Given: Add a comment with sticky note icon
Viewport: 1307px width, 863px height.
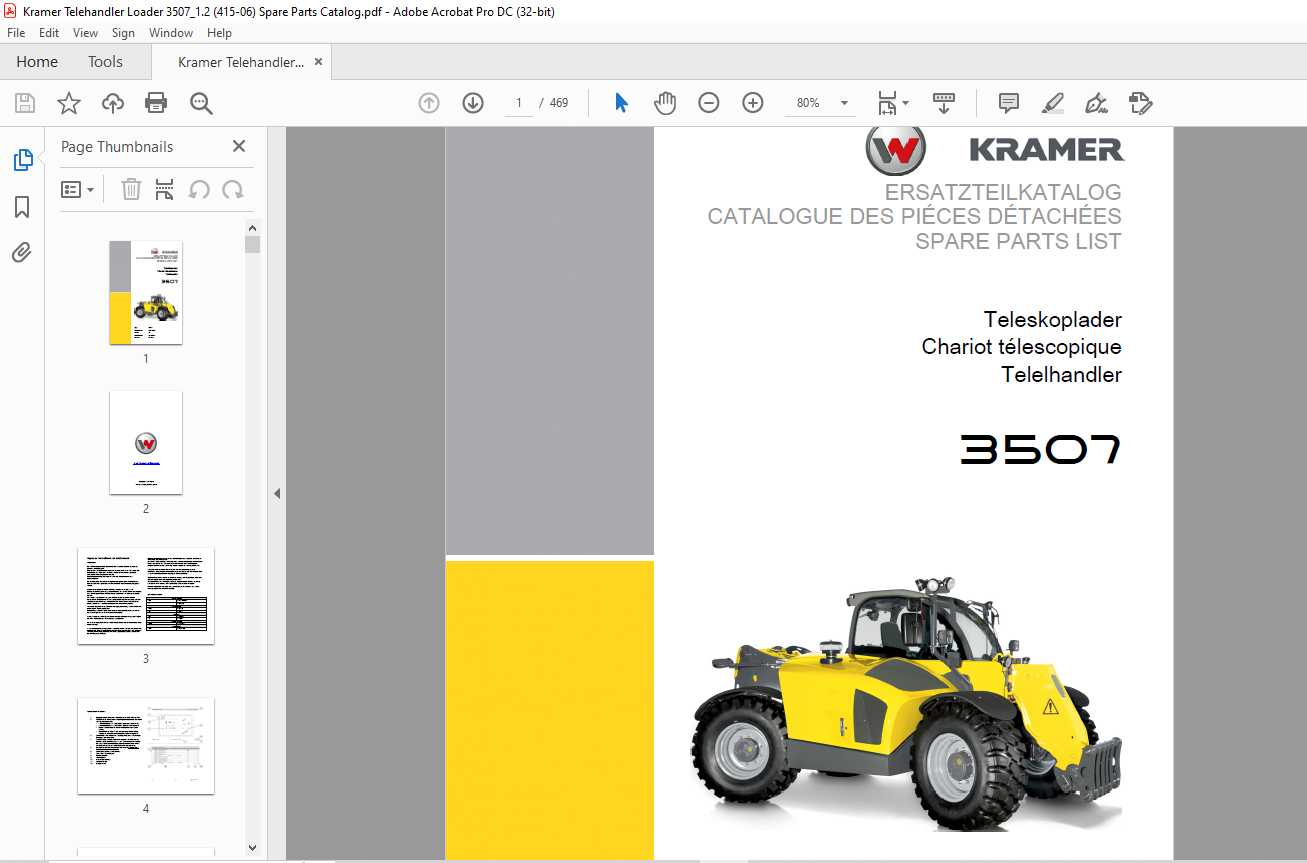Looking at the screenshot, I should [x=1009, y=103].
